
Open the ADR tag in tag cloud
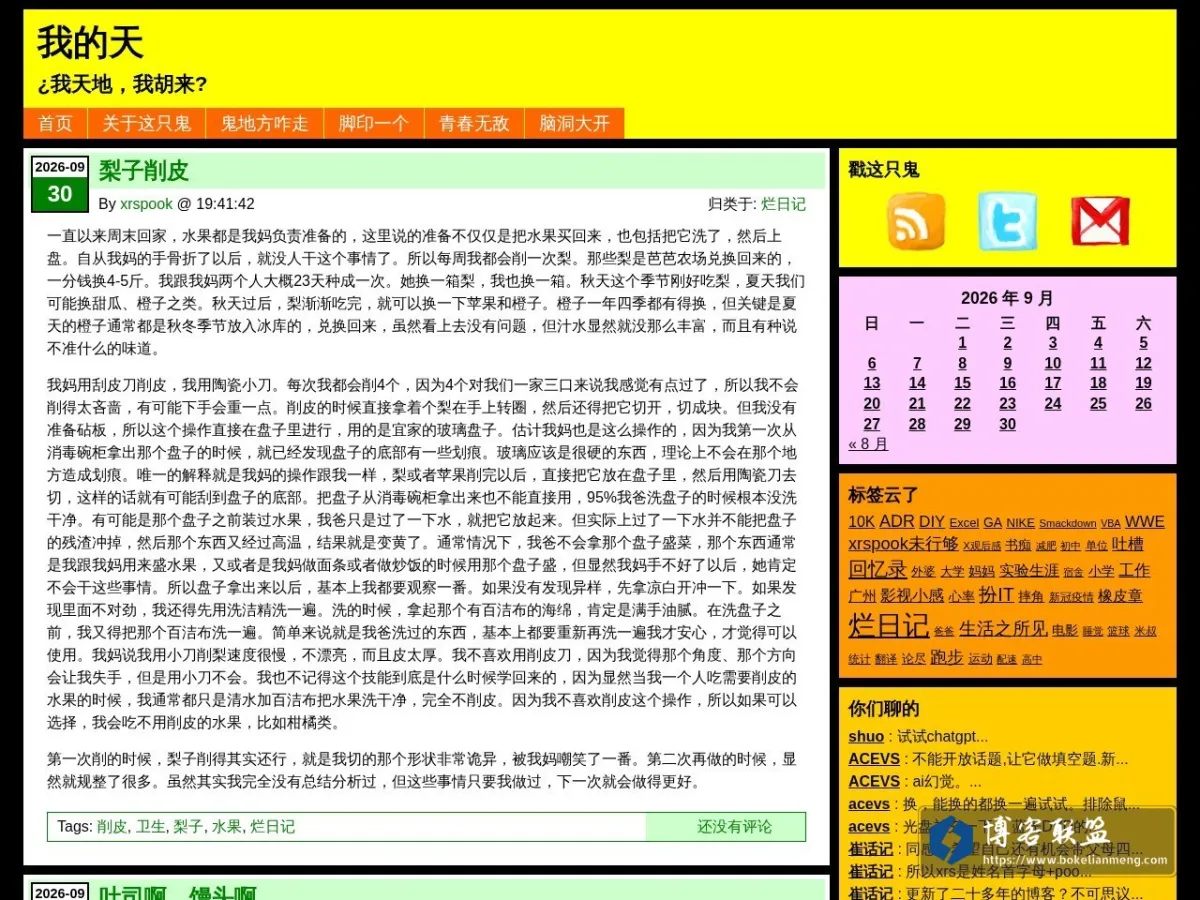click(x=896, y=521)
